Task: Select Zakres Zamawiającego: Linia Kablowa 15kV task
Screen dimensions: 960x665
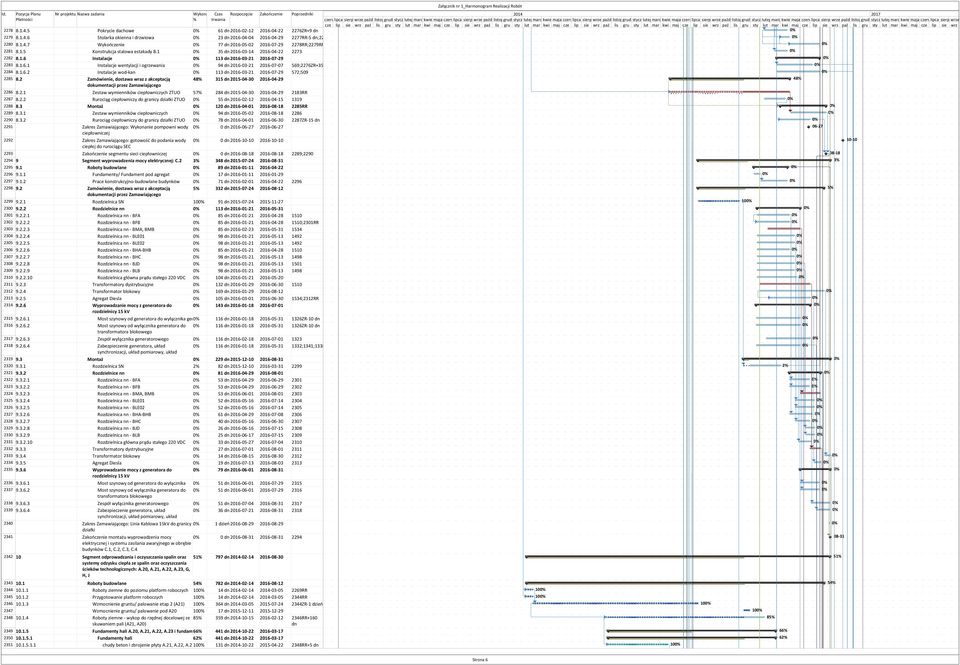Action: (x=136, y=527)
